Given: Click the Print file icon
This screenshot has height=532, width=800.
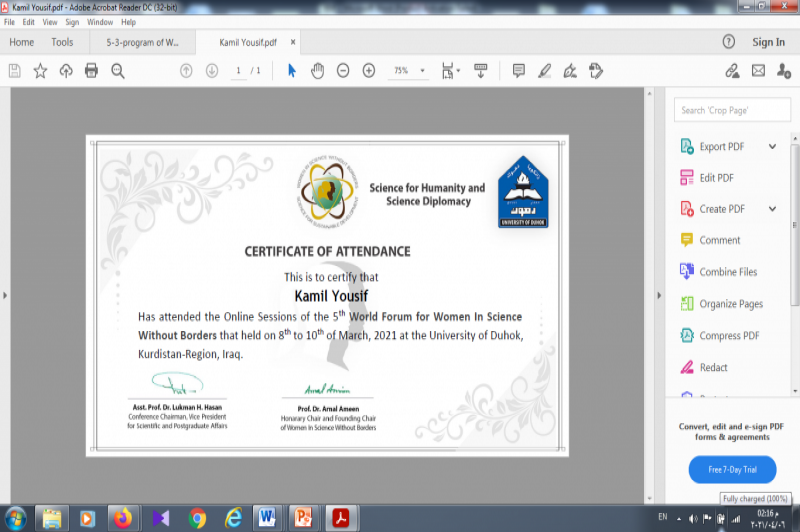Looking at the screenshot, I should point(92,71).
